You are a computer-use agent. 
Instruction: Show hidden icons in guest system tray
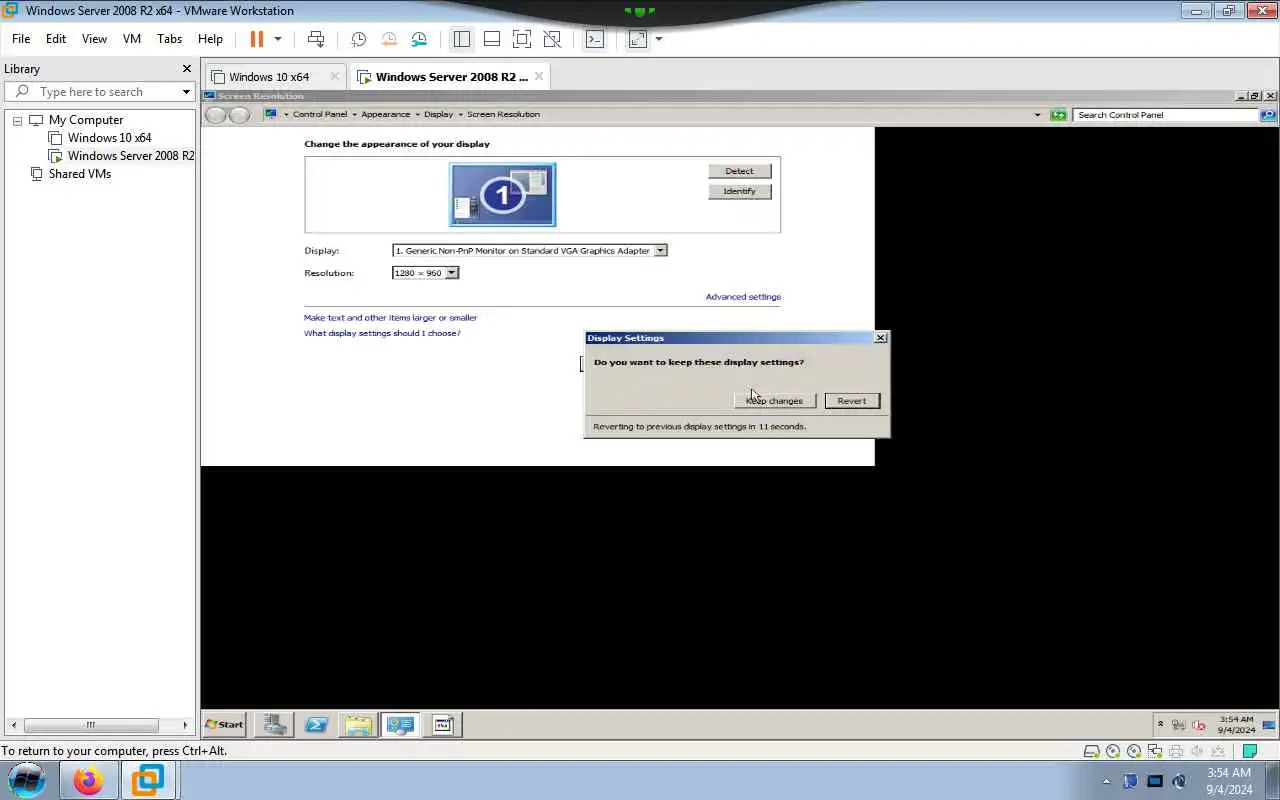[x=1160, y=724]
